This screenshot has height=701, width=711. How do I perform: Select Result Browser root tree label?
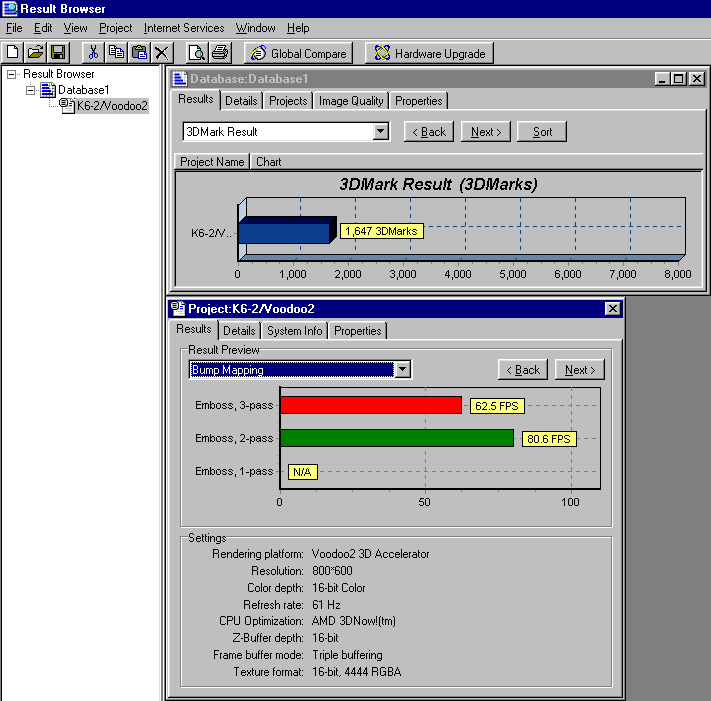pos(58,74)
